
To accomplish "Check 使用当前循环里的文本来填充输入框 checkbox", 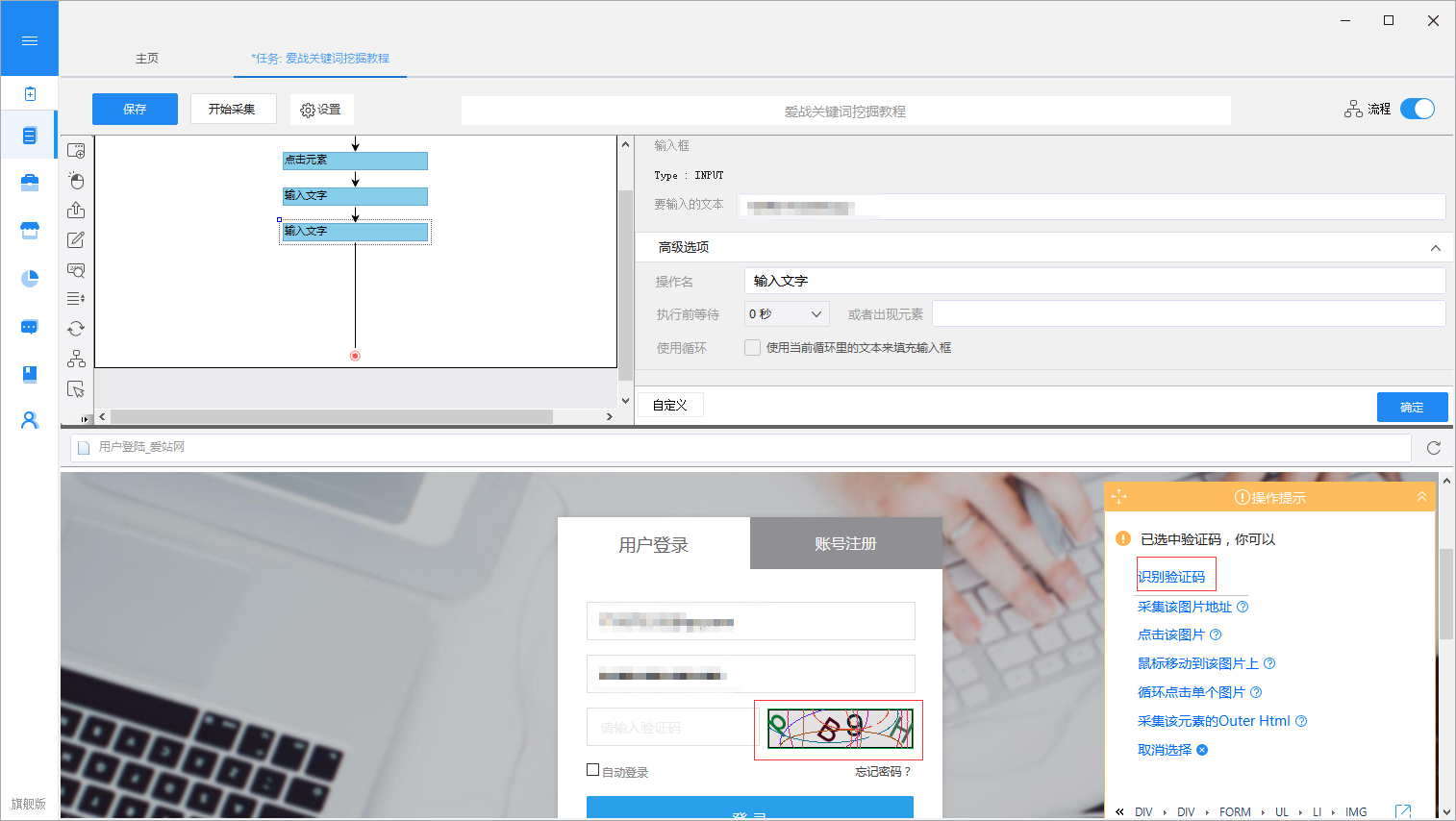I will 753,348.
